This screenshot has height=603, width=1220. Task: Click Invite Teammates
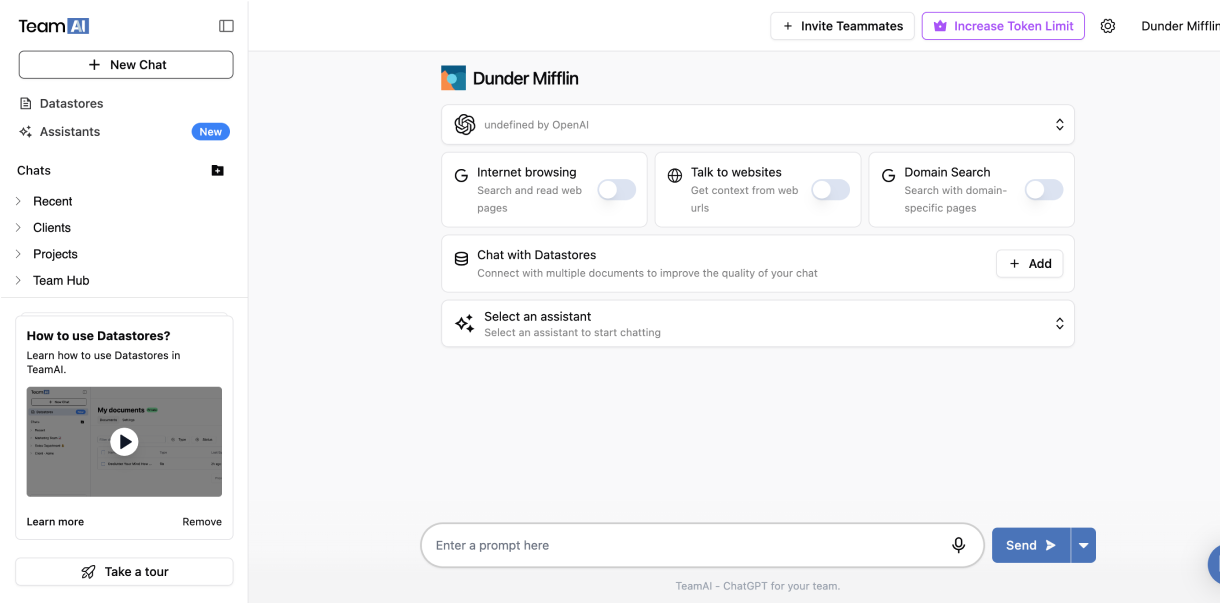coord(841,25)
